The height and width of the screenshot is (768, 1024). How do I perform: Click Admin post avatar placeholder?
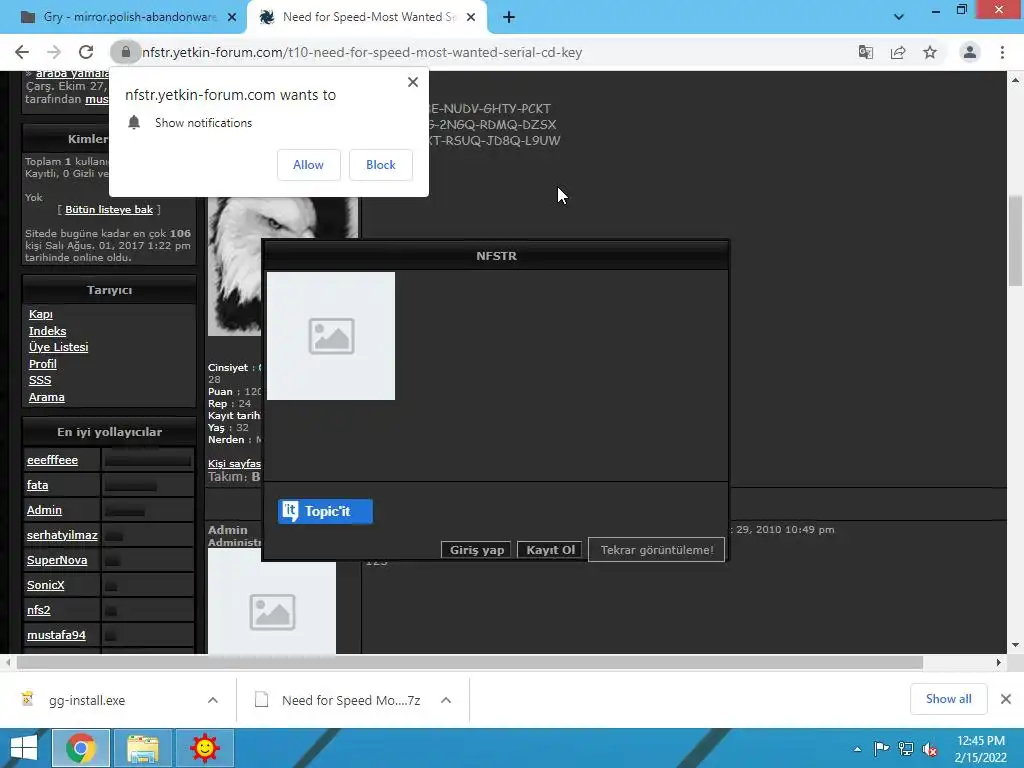click(x=272, y=601)
